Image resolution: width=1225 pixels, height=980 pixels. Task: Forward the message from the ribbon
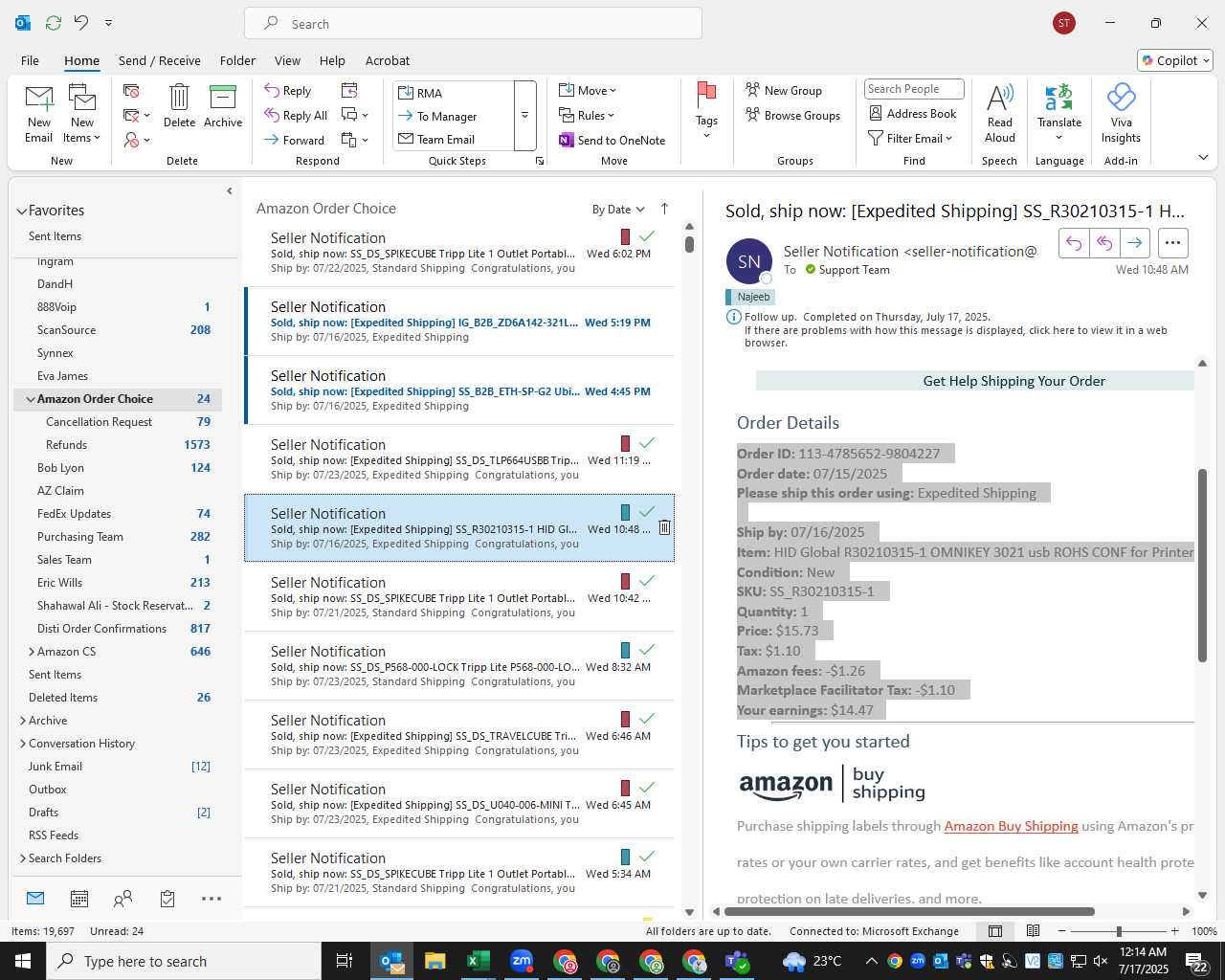click(294, 140)
